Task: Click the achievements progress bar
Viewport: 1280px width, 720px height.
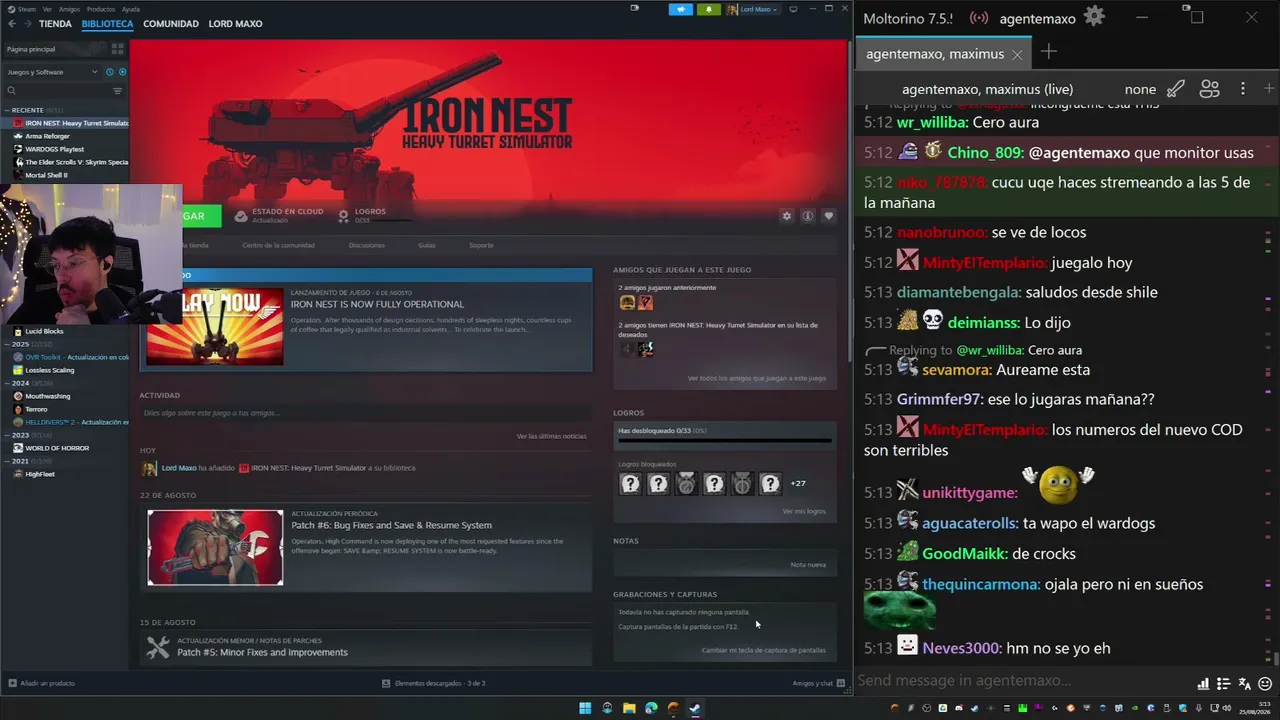Action: [725, 440]
